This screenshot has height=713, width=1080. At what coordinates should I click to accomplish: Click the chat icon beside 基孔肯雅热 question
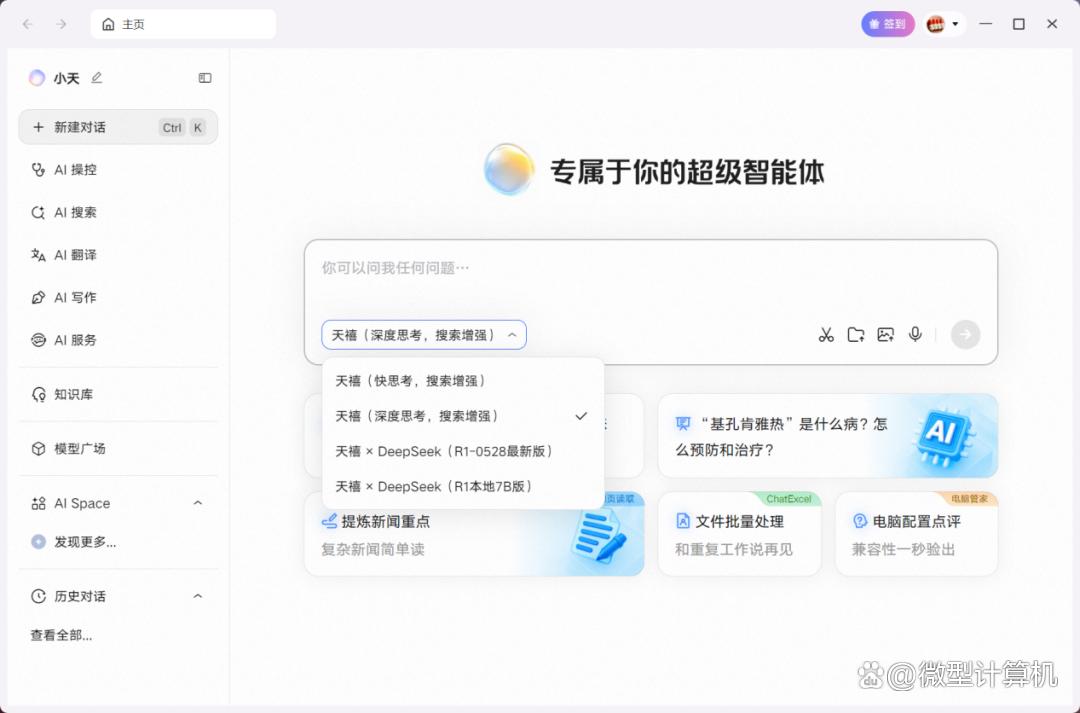tap(683, 423)
